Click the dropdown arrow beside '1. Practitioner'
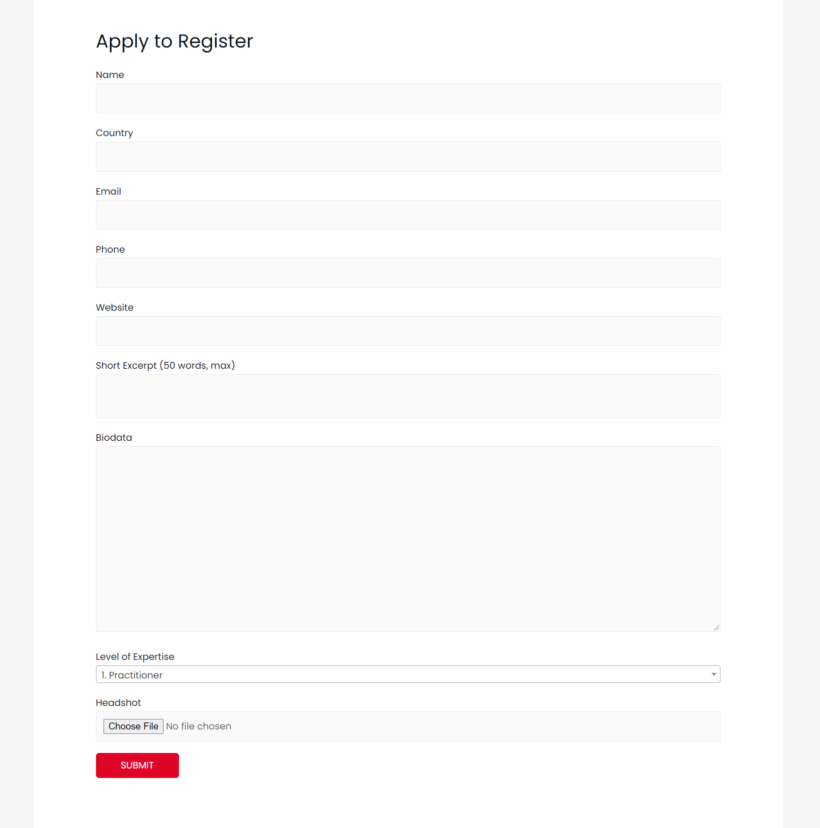 pyautogui.click(x=712, y=674)
